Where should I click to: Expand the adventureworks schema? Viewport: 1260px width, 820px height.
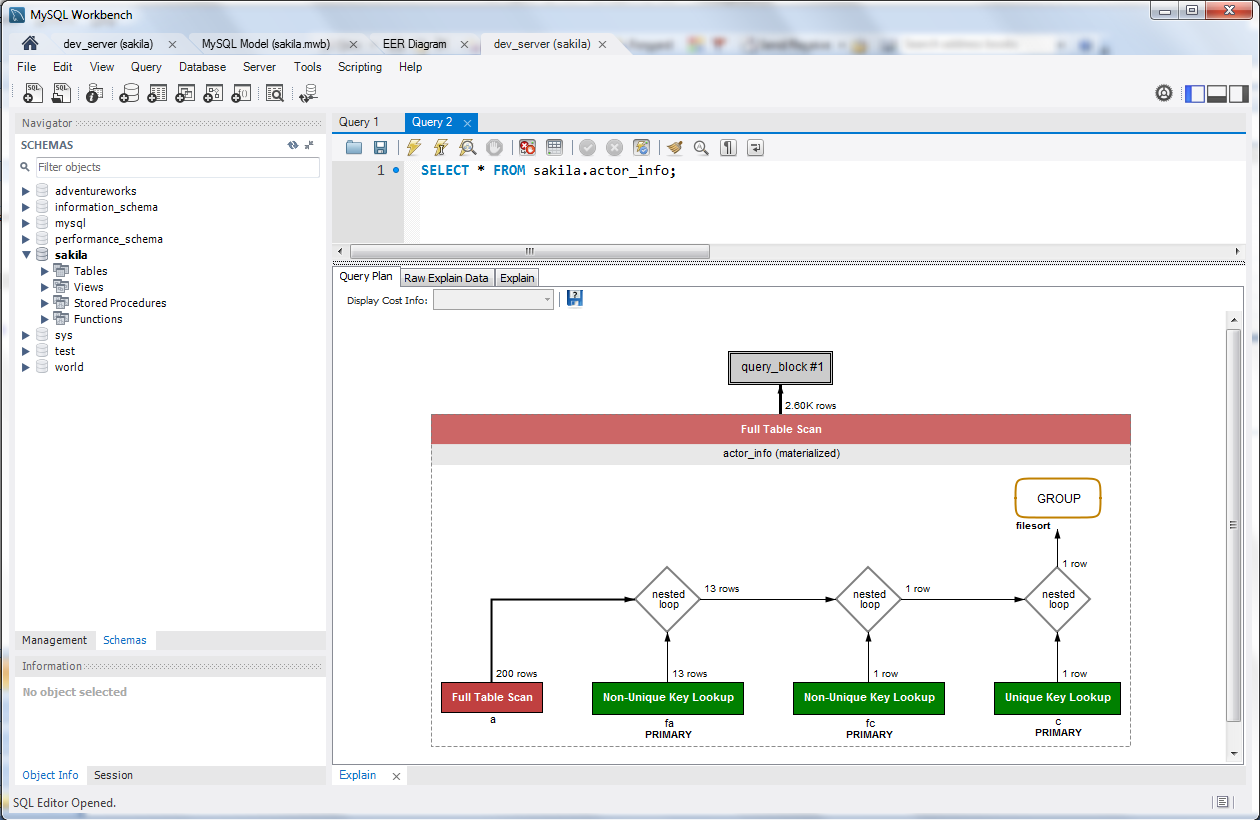tap(26, 191)
